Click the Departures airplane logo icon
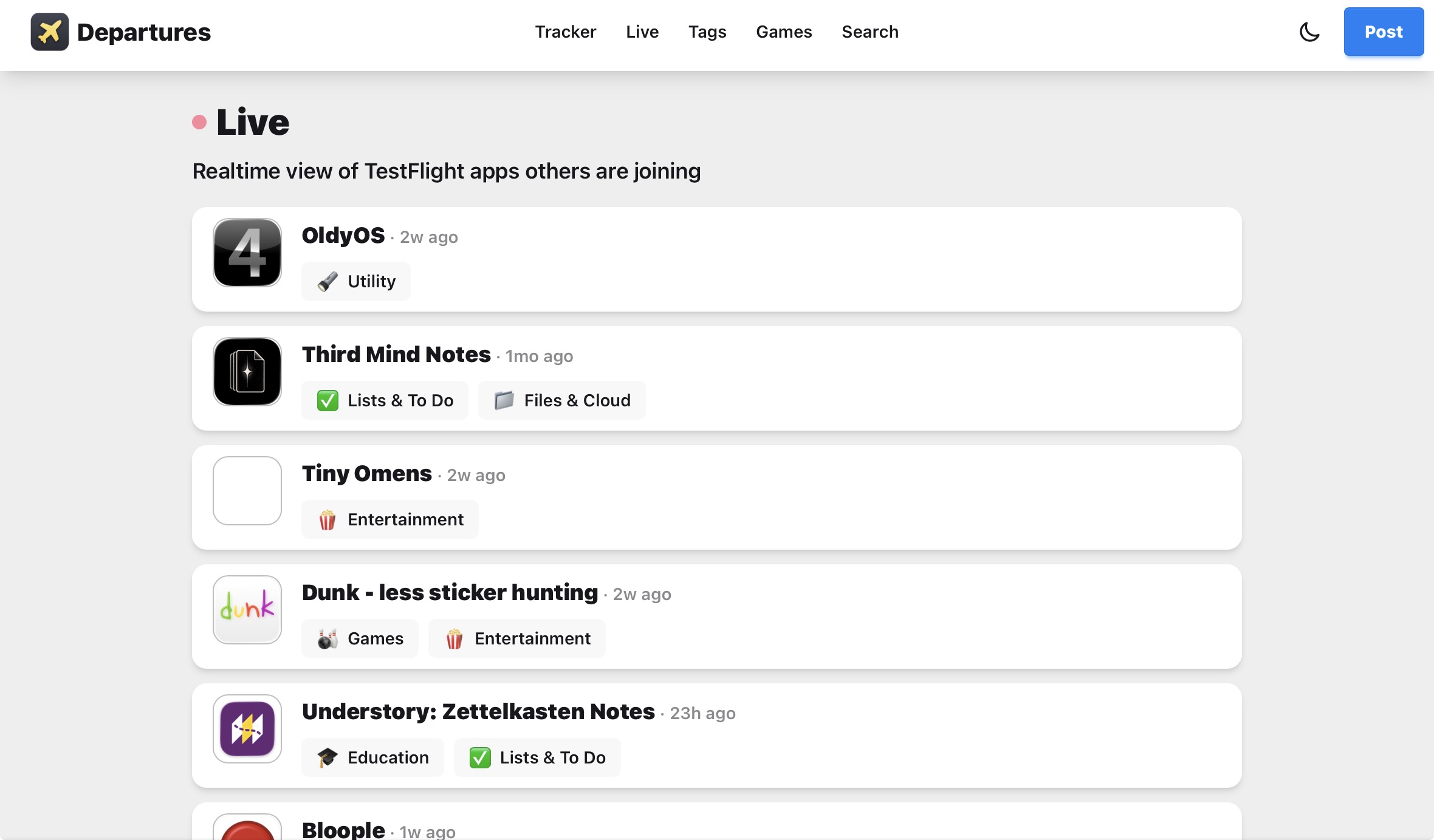This screenshot has height=840, width=1434. (x=50, y=32)
